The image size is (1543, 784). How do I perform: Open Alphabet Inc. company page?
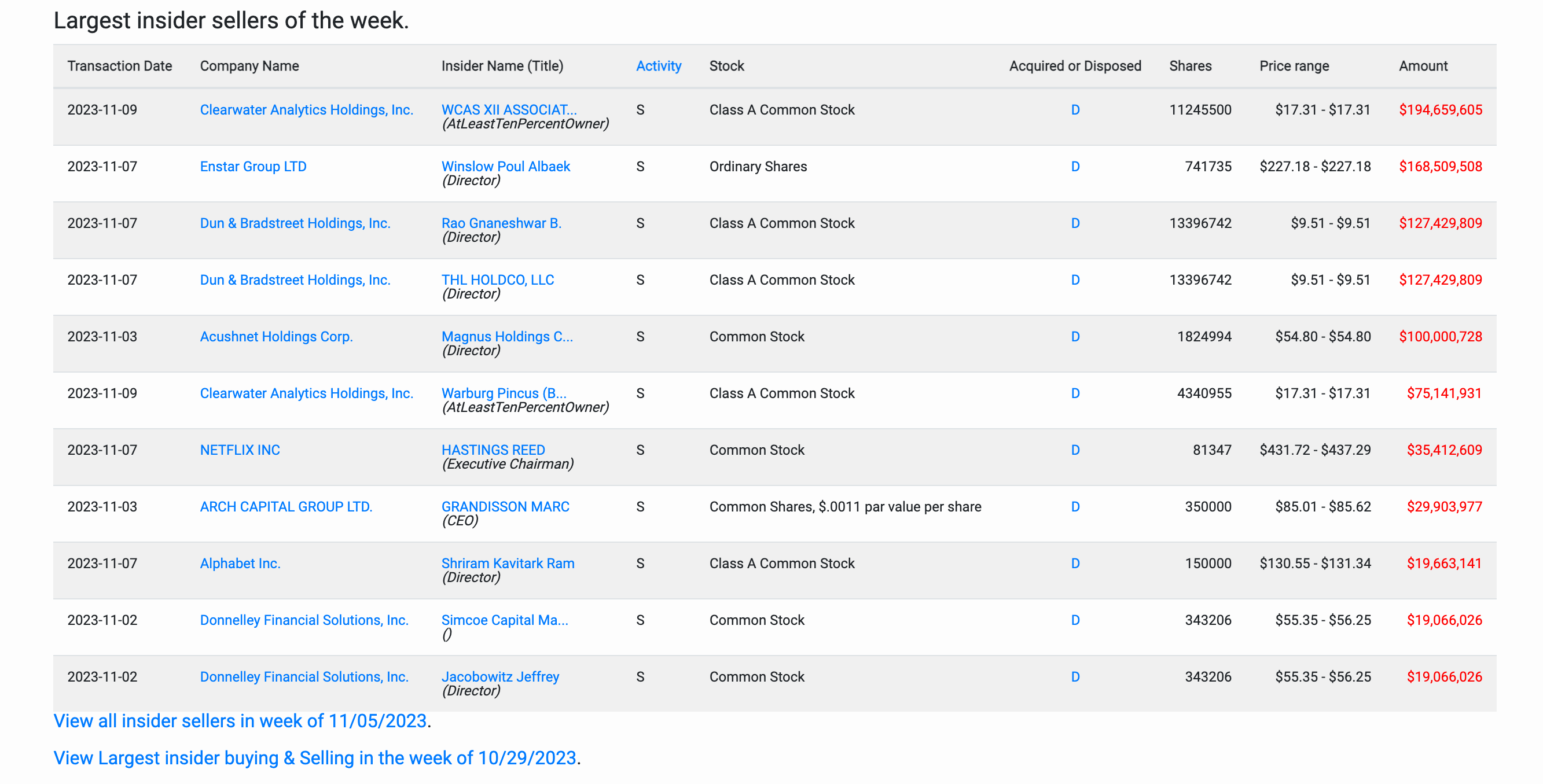click(240, 564)
